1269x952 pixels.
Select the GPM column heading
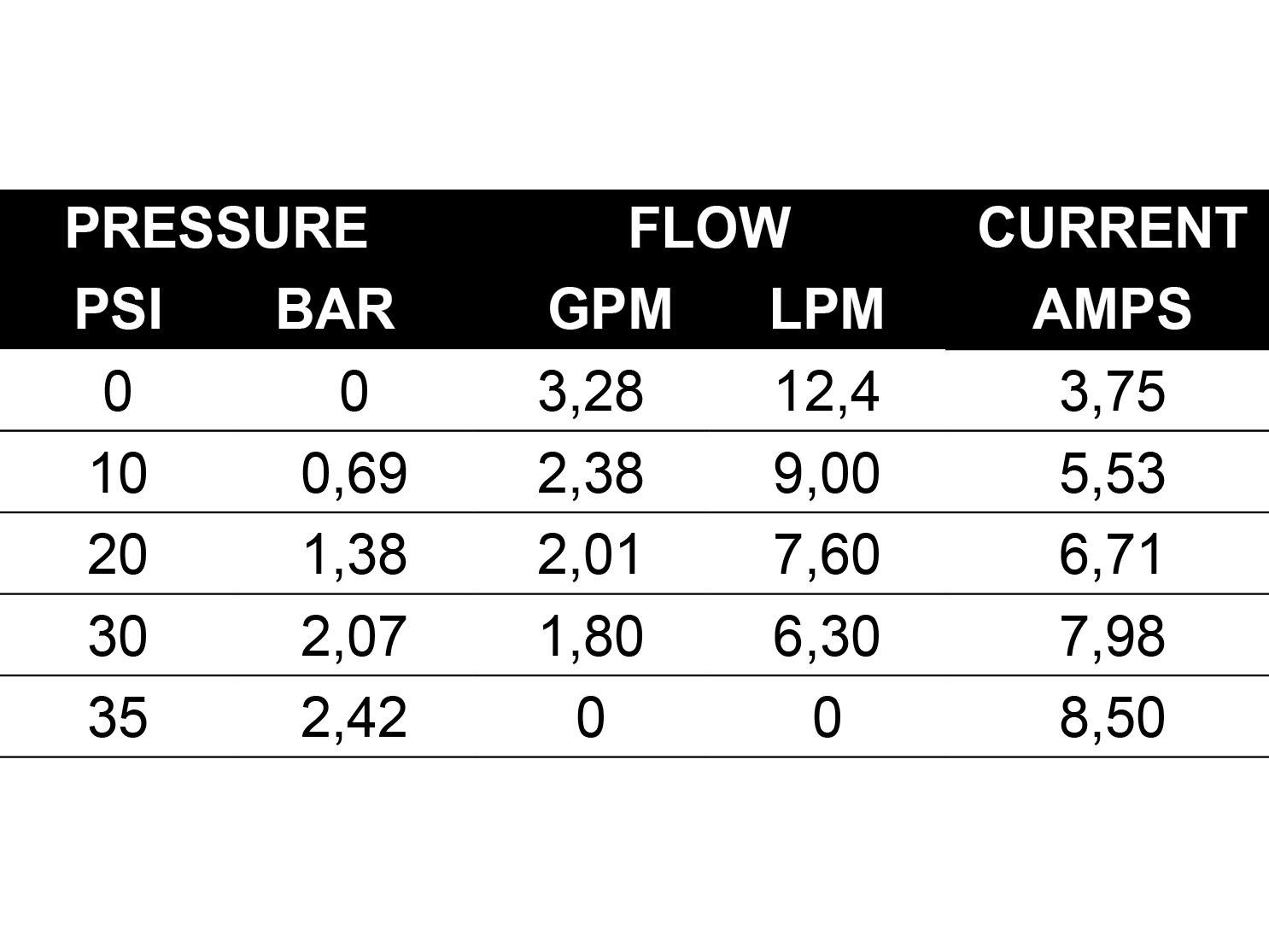click(x=610, y=308)
